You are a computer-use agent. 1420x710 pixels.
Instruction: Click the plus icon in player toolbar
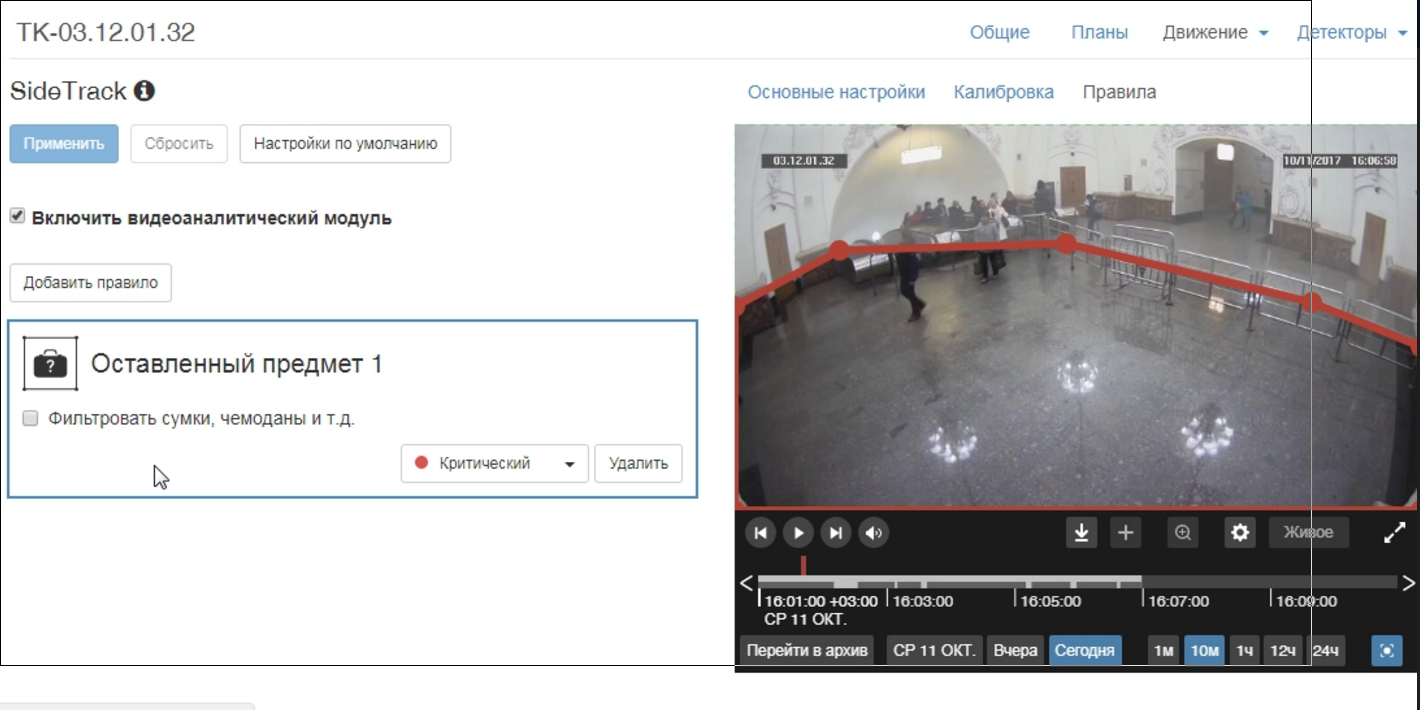(1125, 533)
